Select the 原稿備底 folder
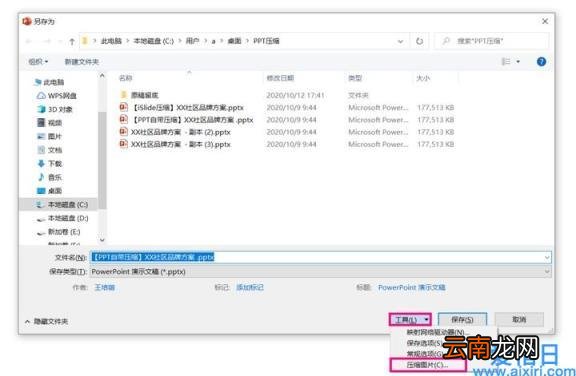The image size is (576, 376). [139, 95]
